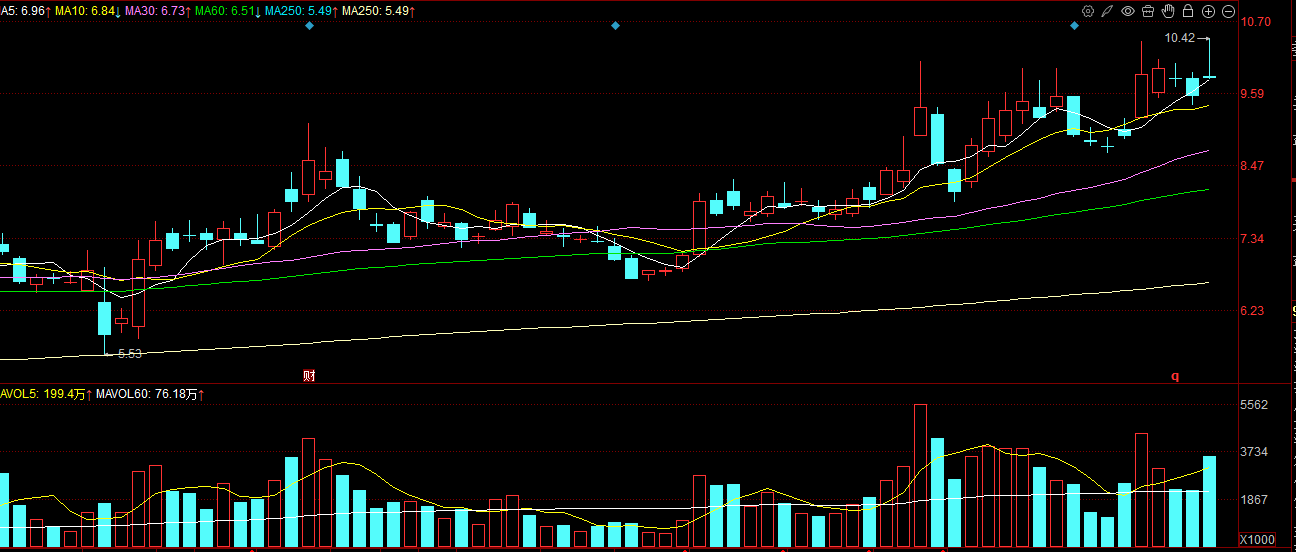Select the drawing pen tool
This screenshot has height=552, width=1296.
click(1107, 11)
